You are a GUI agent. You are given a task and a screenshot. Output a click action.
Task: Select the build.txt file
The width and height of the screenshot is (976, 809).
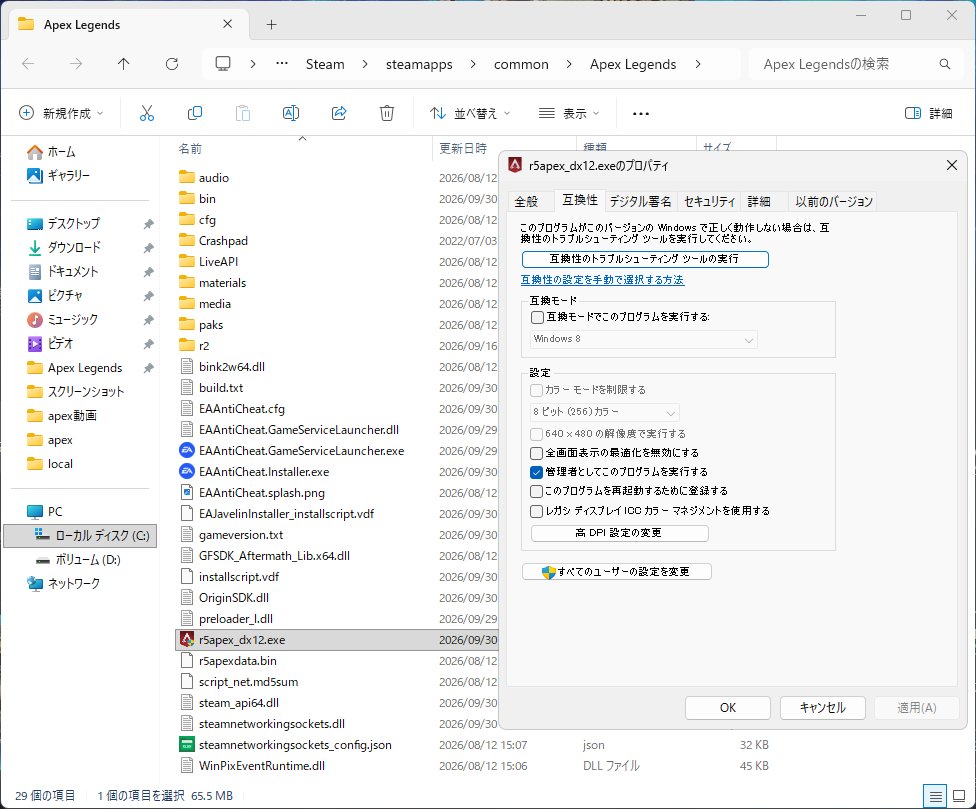pos(211,388)
